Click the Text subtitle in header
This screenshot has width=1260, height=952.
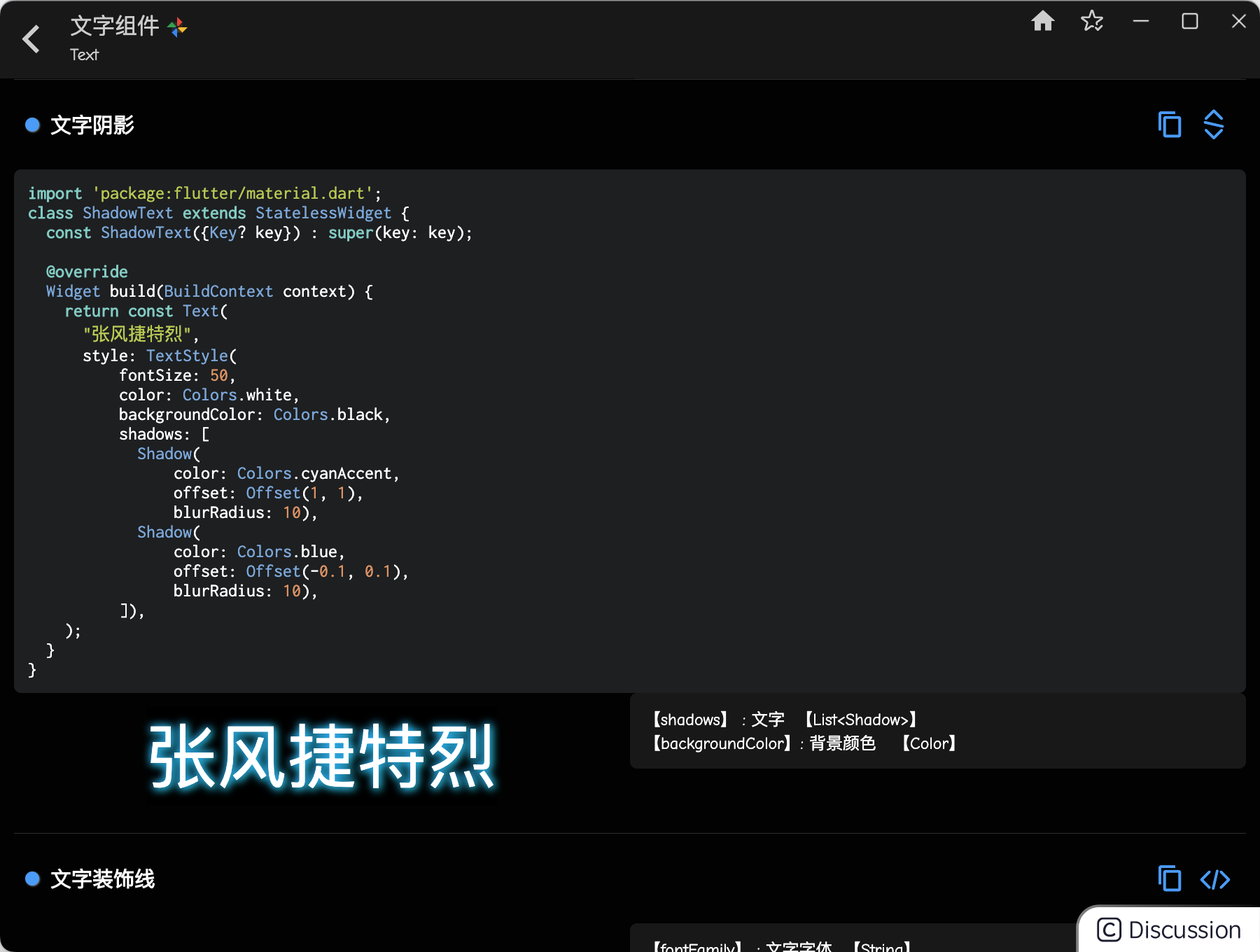[84, 55]
